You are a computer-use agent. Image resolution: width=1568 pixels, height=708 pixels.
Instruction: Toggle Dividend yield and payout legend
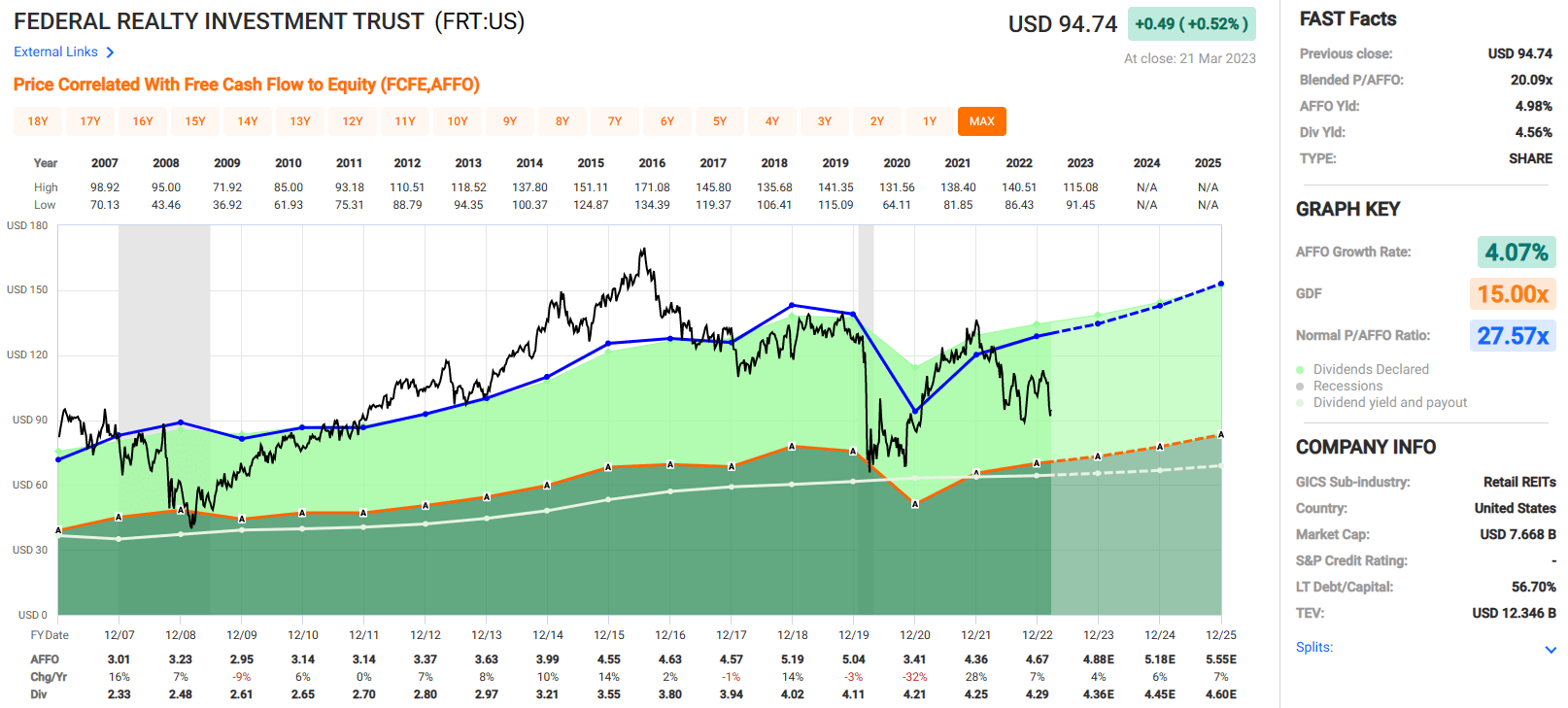tap(1381, 402)
